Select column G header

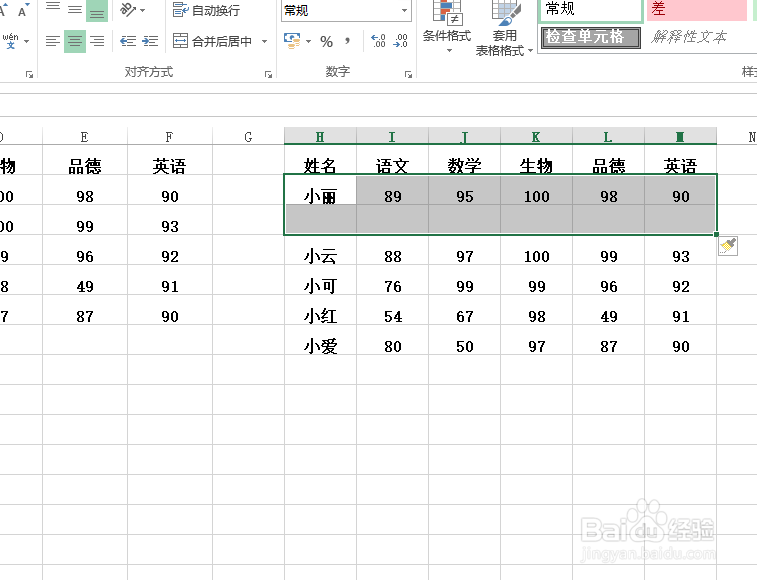click(x=248, y=137)
